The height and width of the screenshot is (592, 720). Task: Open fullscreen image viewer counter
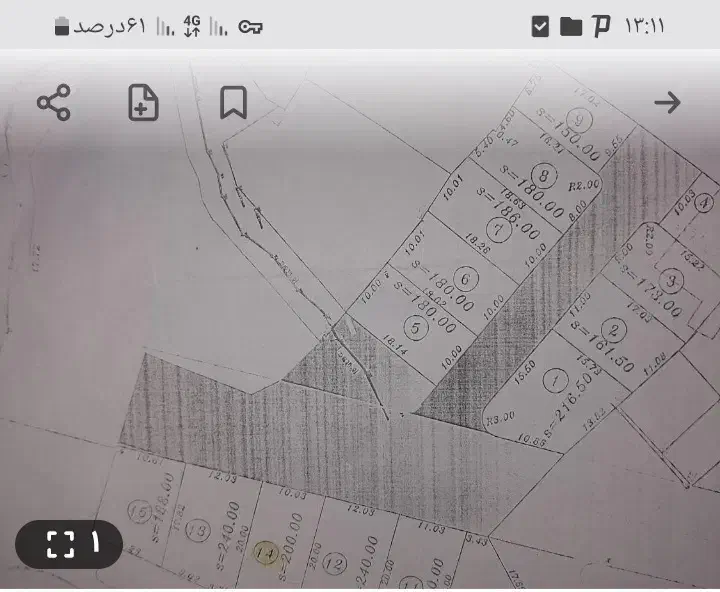coord(69,544)
